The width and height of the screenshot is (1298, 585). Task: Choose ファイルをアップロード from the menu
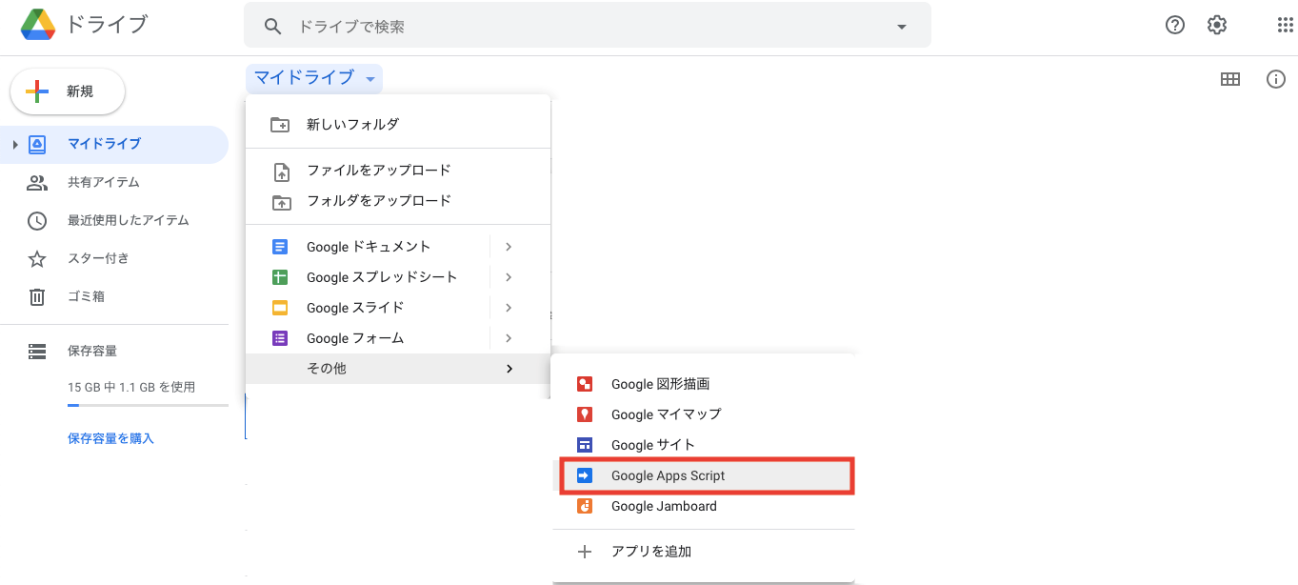pyautogui.click(x=398, y=170)
